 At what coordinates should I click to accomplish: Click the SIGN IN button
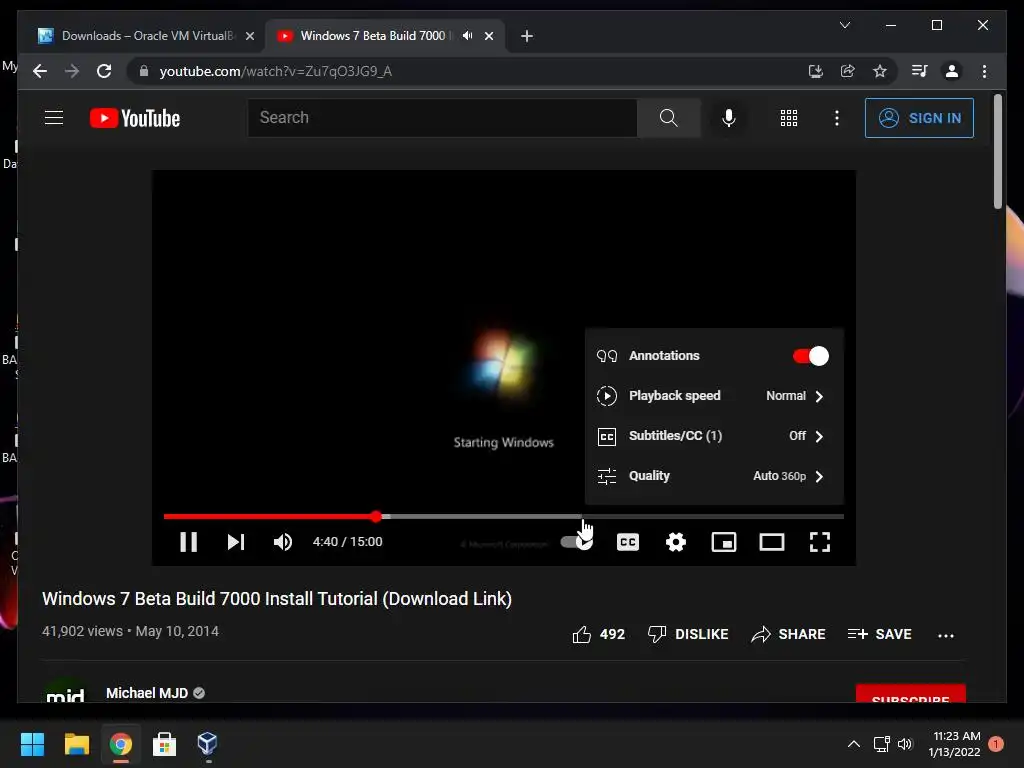coord(920,118)
